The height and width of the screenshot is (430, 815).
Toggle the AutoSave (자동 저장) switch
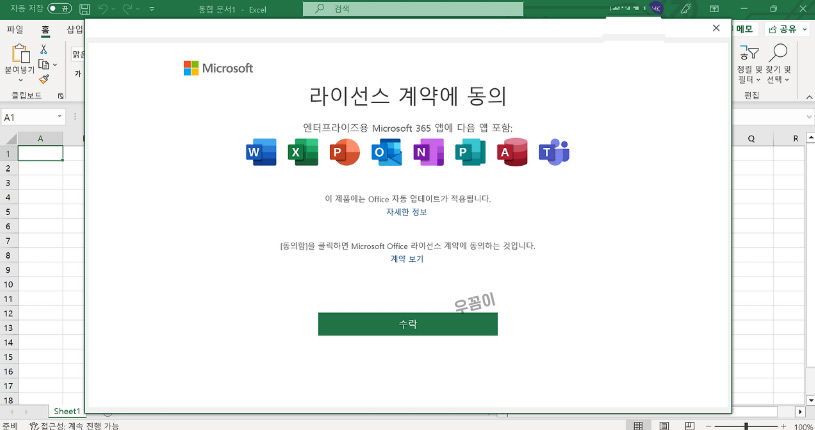tap(59, 8)
